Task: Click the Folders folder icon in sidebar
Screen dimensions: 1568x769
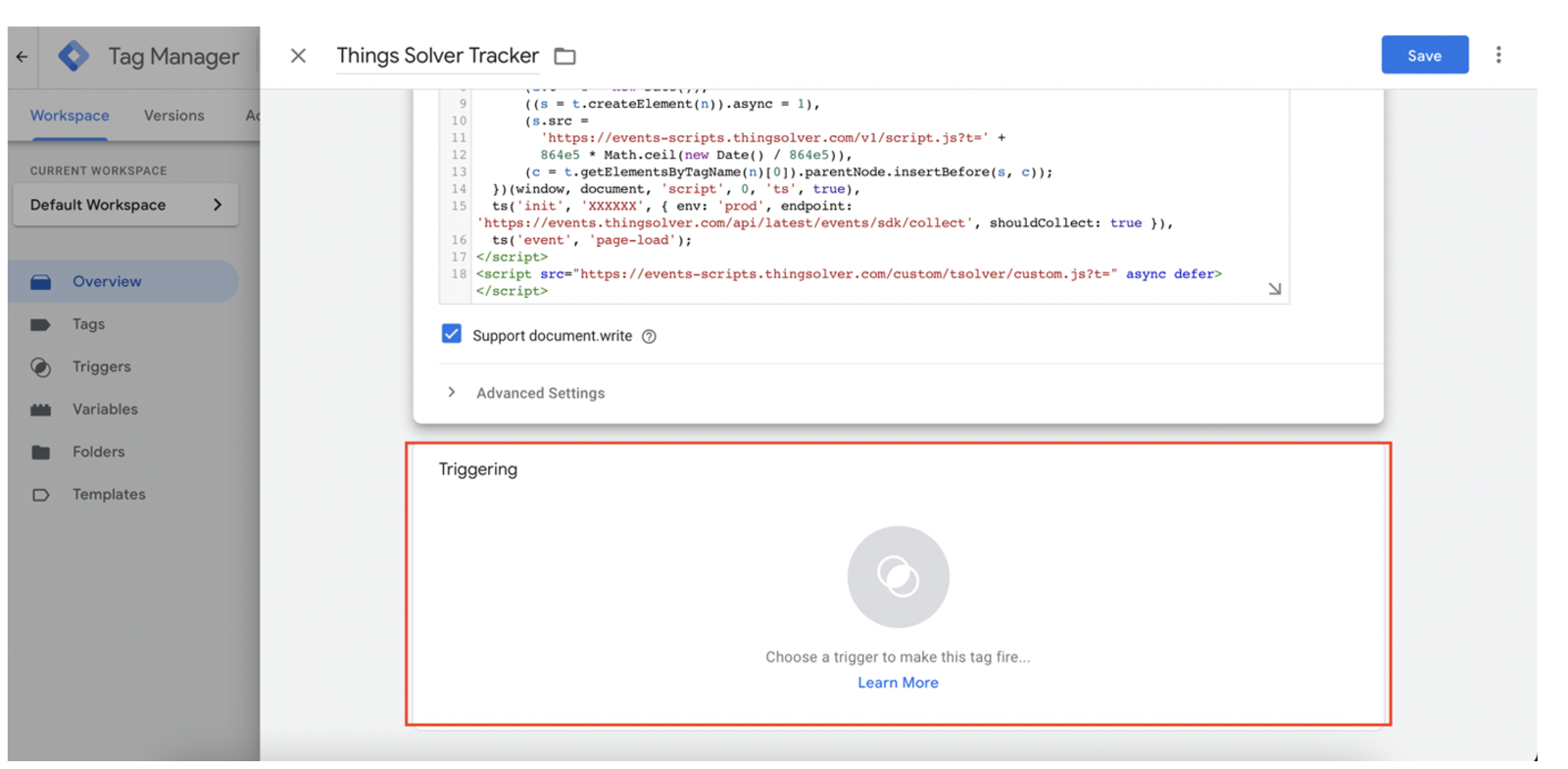Action: 40,453
